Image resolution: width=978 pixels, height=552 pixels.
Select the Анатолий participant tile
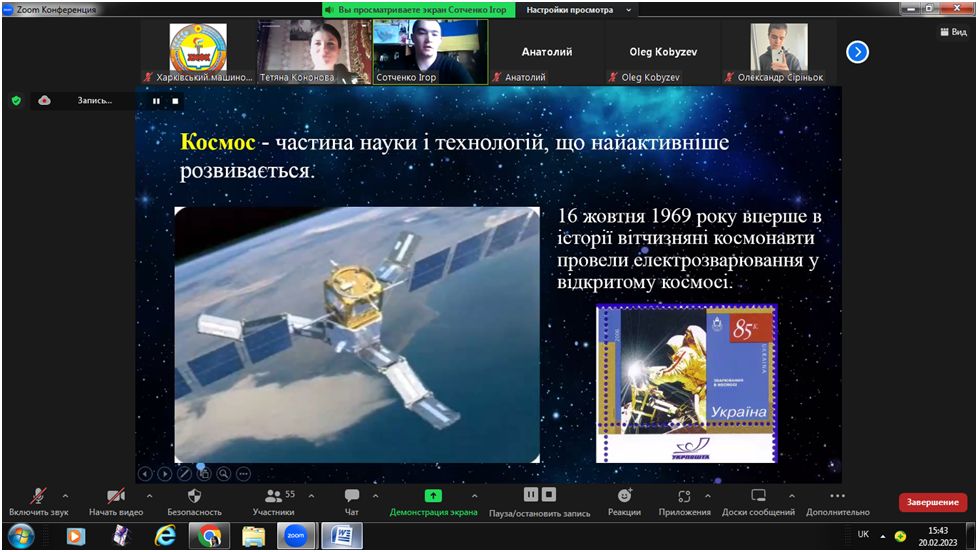(547, 52)
